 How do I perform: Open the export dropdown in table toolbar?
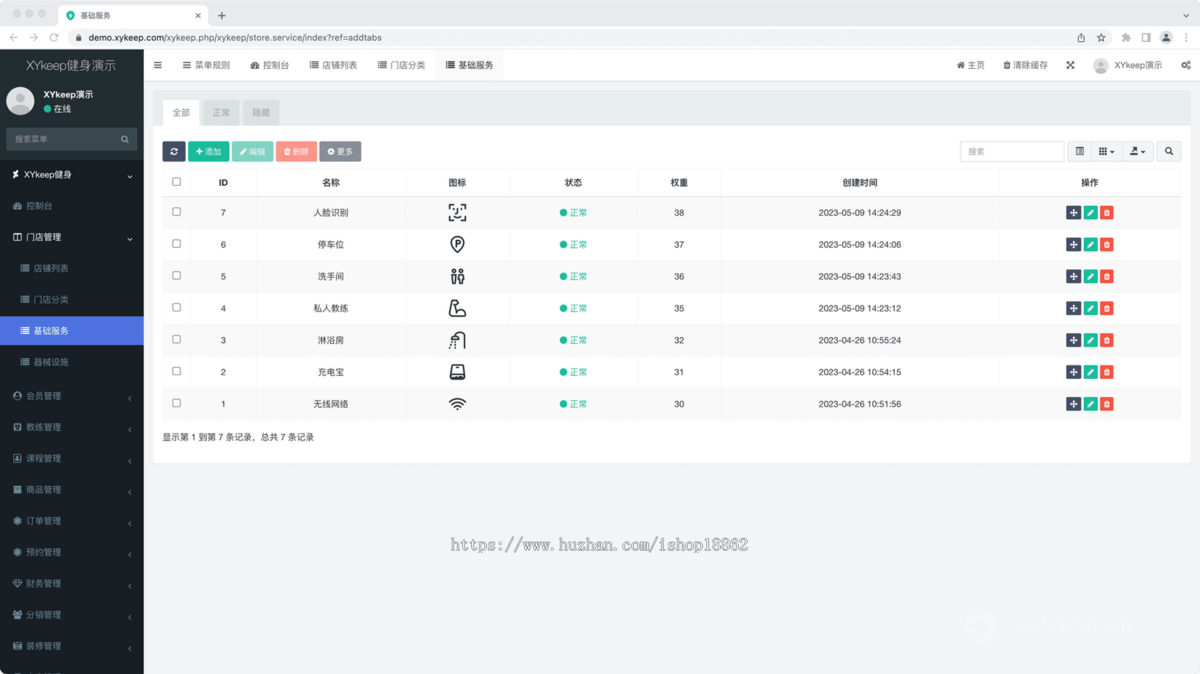tap(1137, 152)
